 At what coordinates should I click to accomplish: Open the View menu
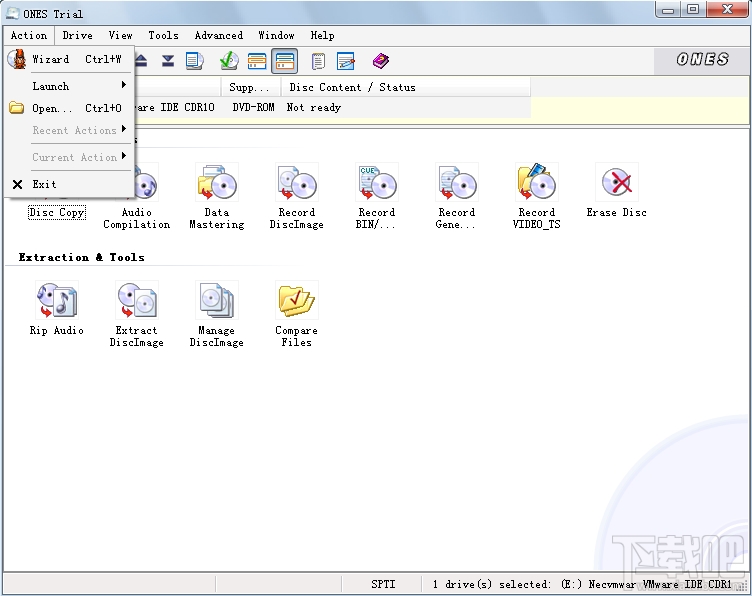click(x=120, y=35)
